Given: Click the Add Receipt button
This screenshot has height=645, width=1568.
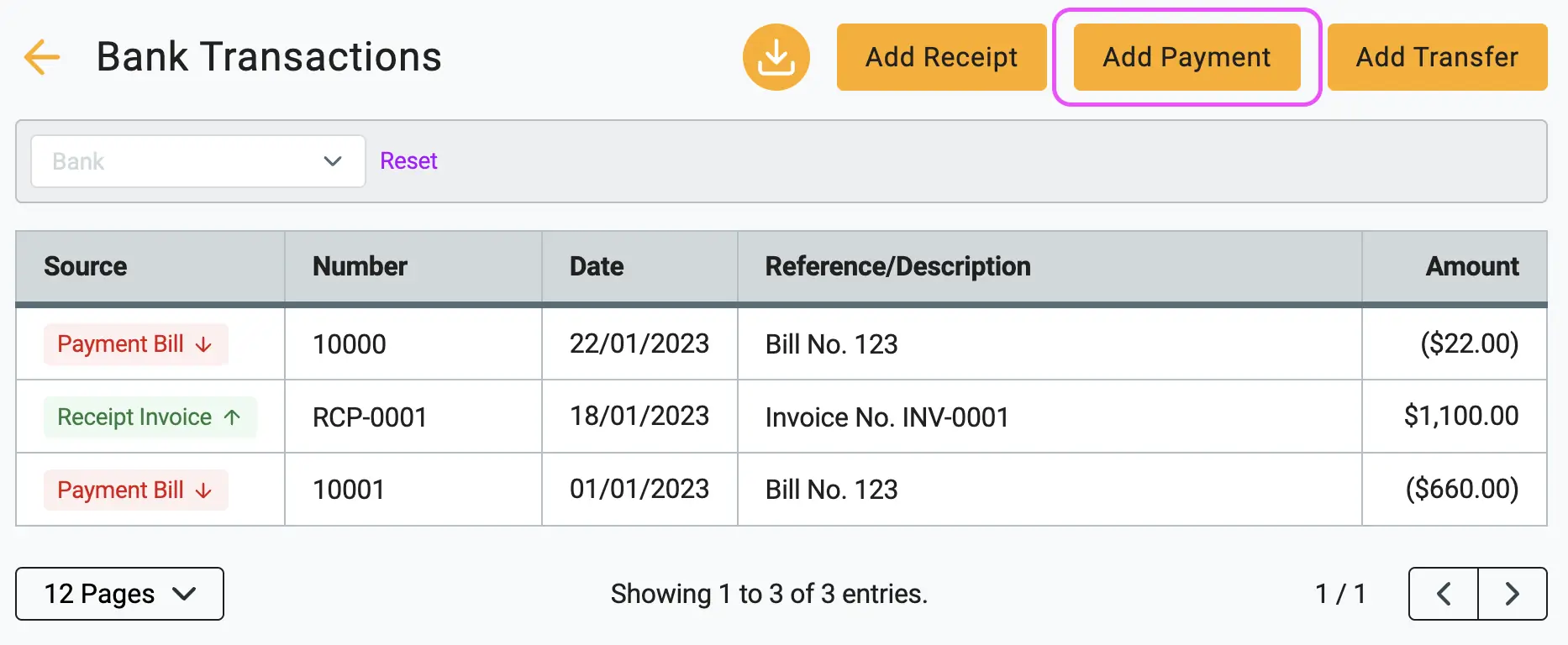Looking at the screenshot, I should coord(941,57).
